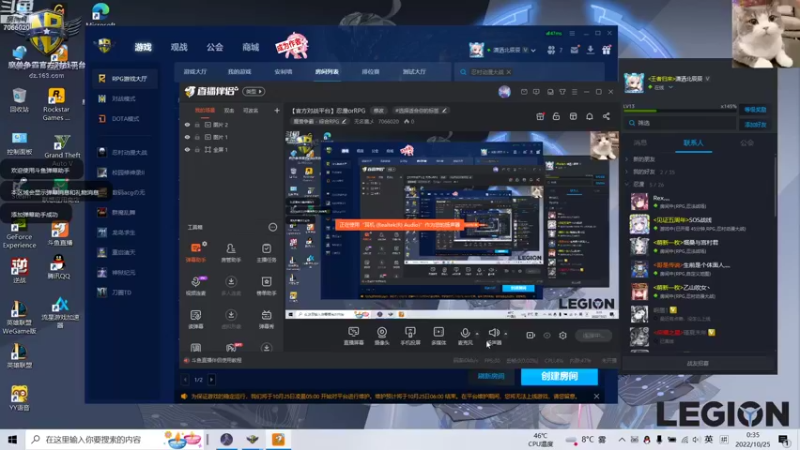Open the Windows Start menu
This screenshot has height=450, width=800.
[12, 439]
